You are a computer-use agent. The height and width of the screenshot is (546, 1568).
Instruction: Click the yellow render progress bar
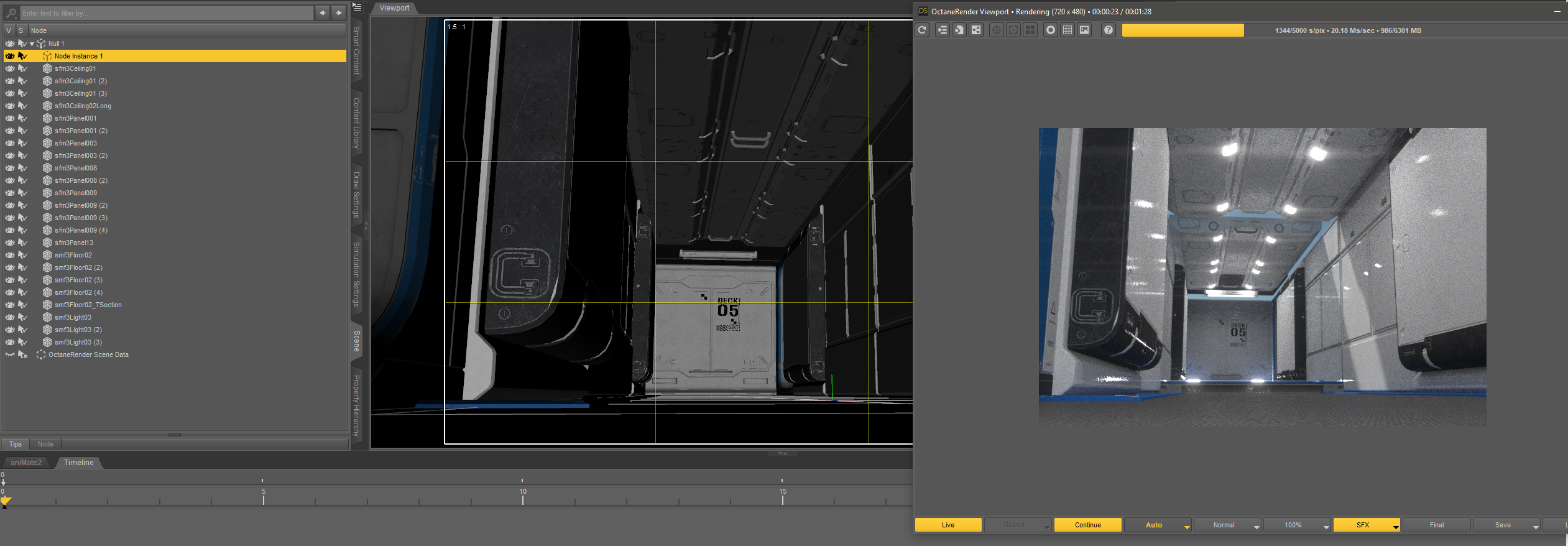point(1182,30)
